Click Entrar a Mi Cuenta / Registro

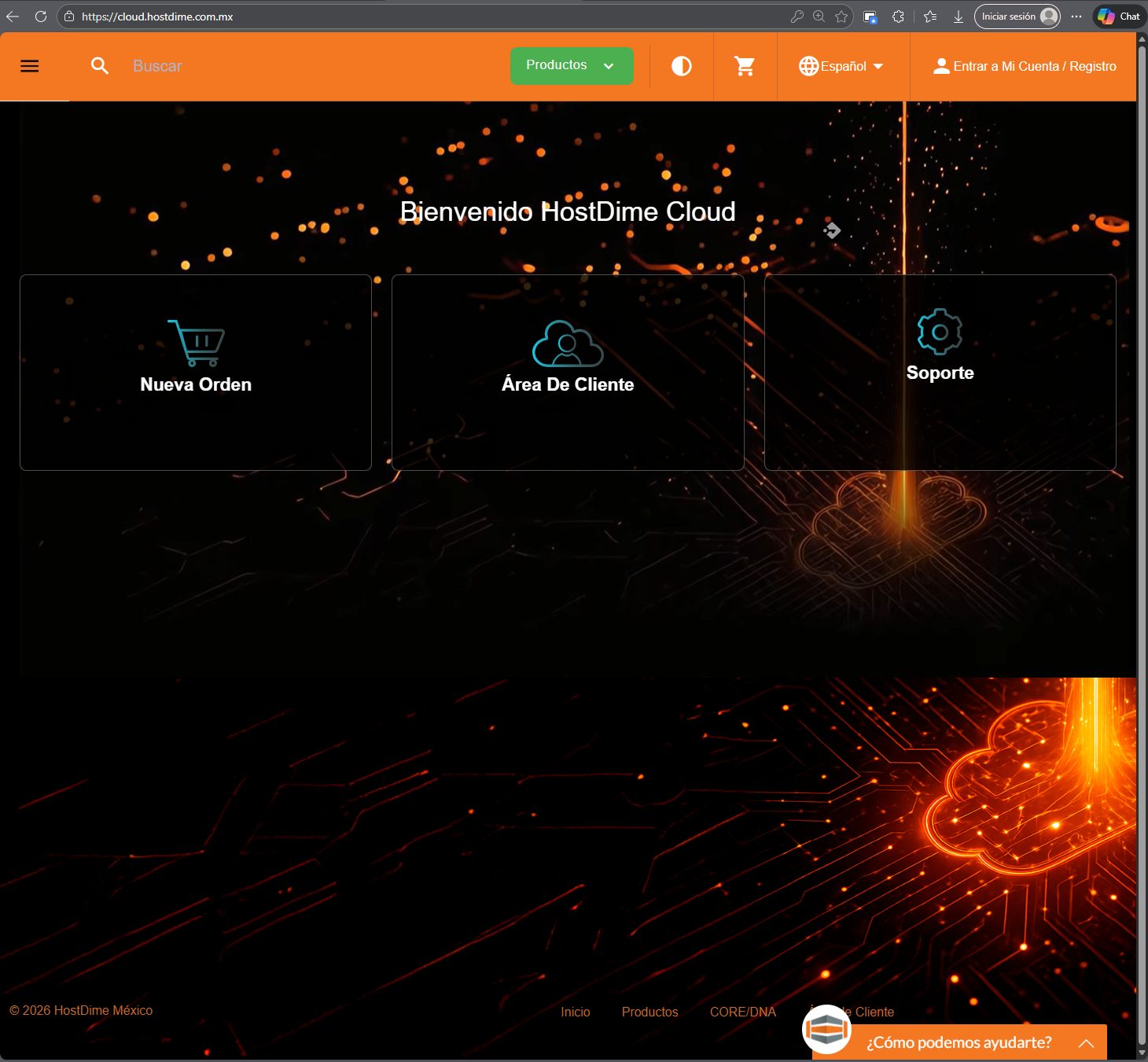click(x=1025, y=66)
